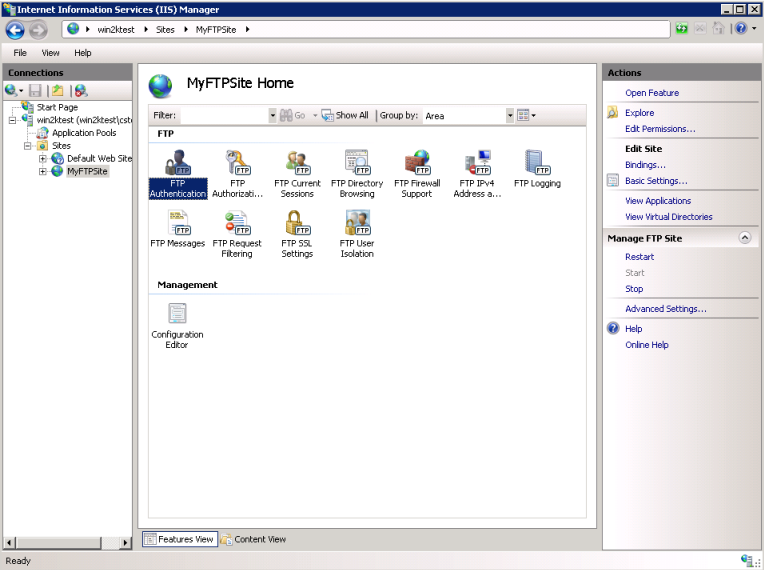Collapse the Sites tree node

[28, 146]
